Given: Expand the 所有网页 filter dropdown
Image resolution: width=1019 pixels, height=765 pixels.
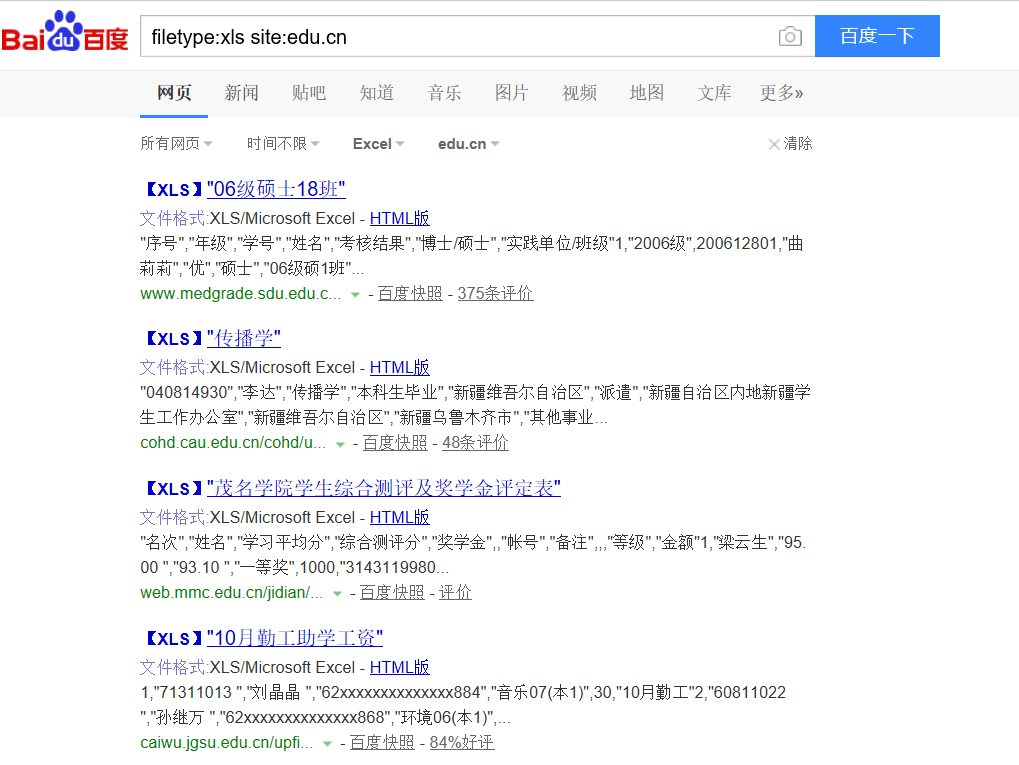Looking at the screenshot, I should (176, 144).
